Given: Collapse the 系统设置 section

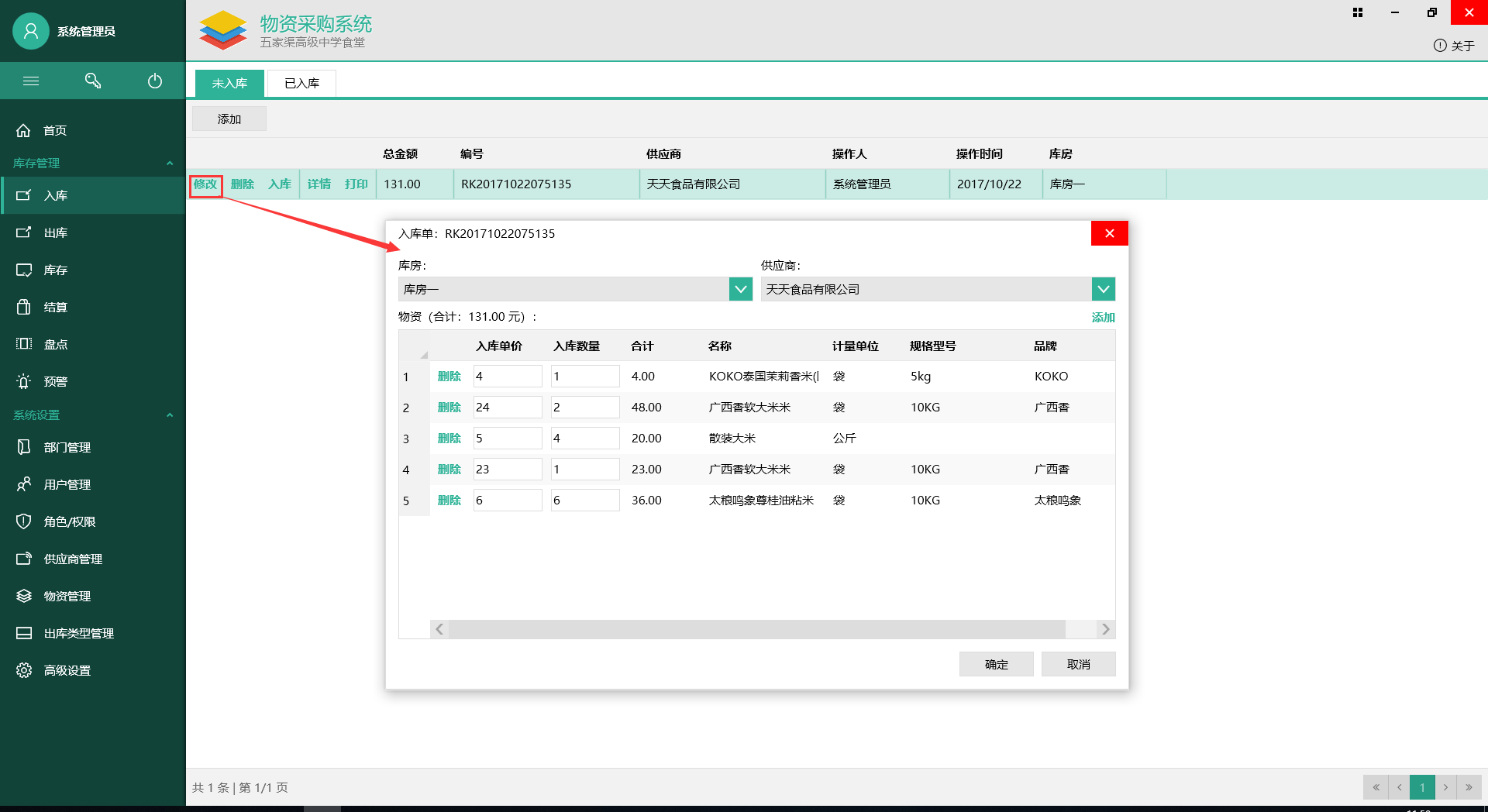Looking at the screenshot, I should tap(170, 415).
